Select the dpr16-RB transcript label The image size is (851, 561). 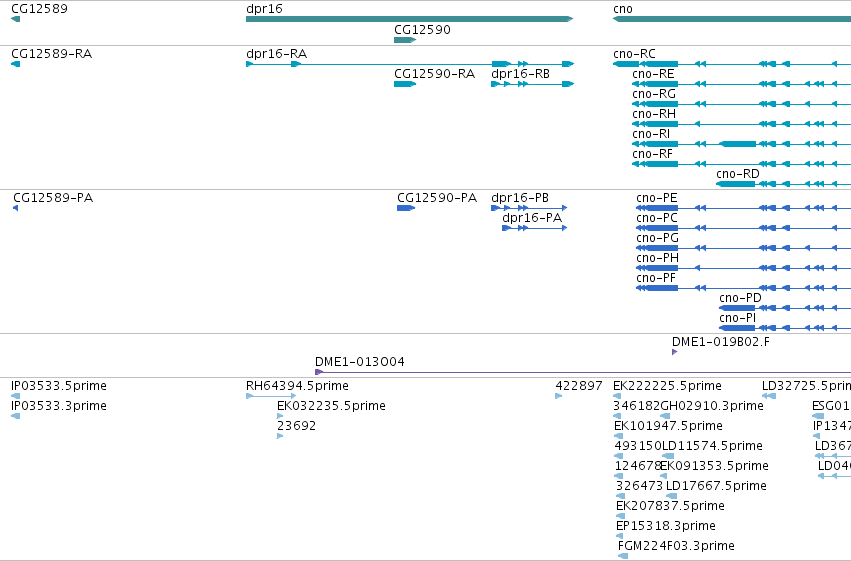tap(520, 74)
